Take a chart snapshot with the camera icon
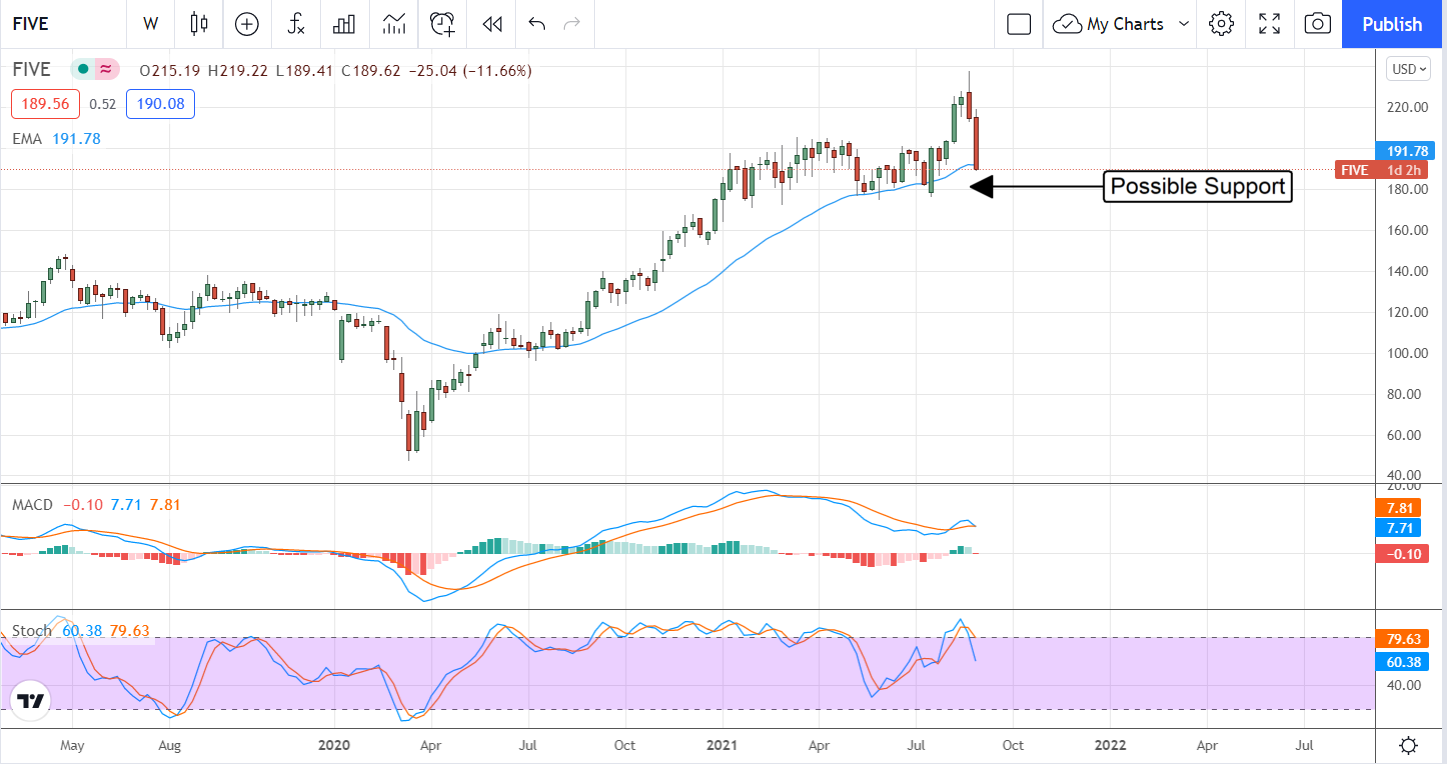This screenshot has height=764, width=1447. [x=1318, y=24]
